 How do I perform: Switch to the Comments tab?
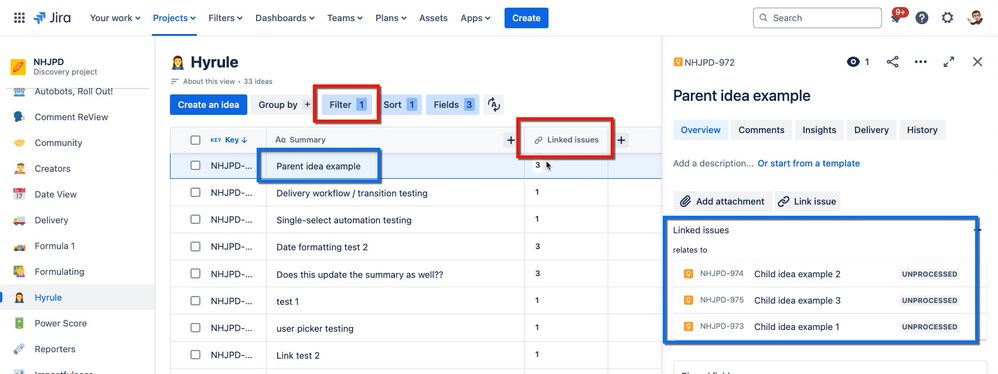[761, 130]
